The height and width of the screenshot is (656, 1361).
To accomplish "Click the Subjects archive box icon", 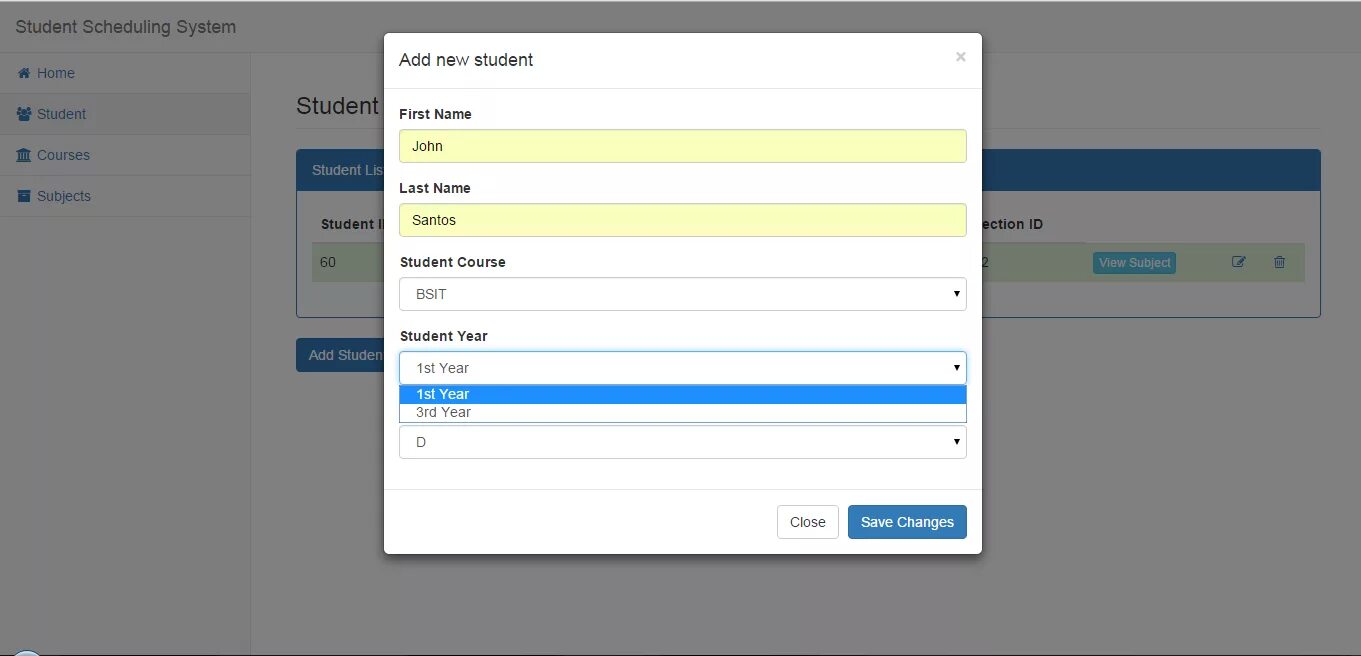I will [24, 196].
